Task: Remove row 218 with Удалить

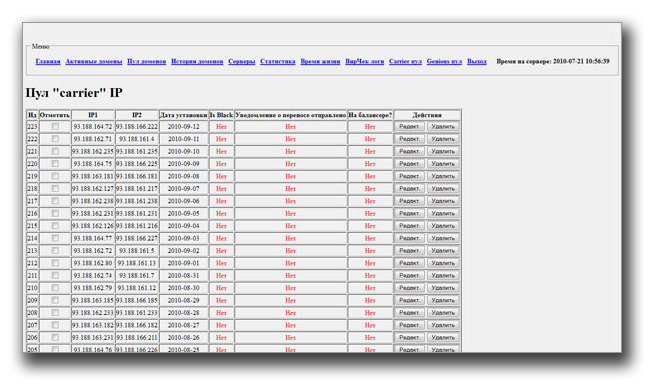Action: point(443,188)
